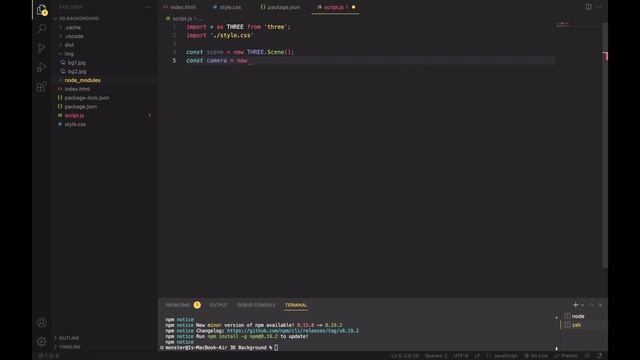Open the npm changelog GitHub link
This screenshot has width=640, height=360.
(293, 331)
